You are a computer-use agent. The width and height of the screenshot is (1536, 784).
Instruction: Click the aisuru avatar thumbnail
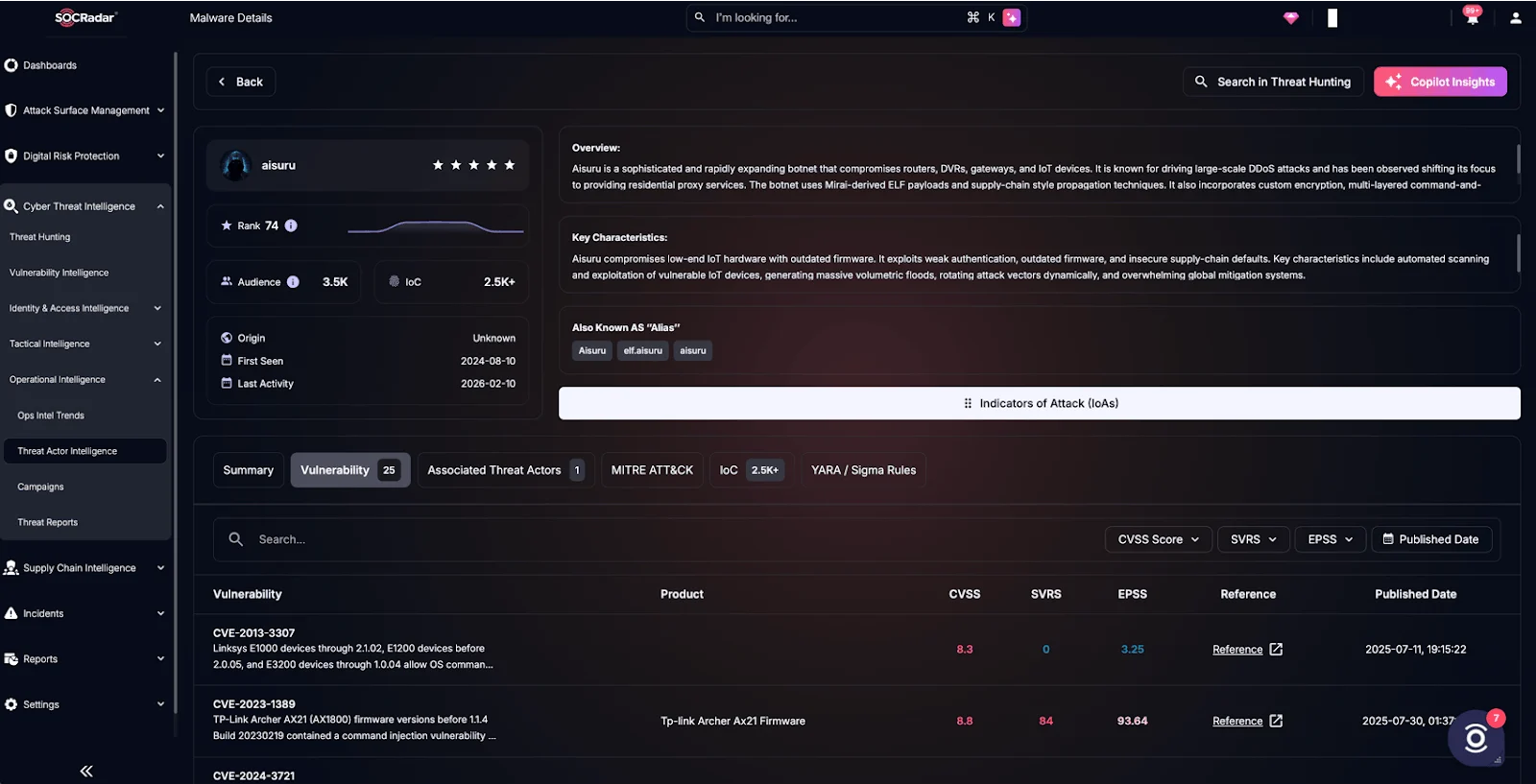pyautogui.click(x=236, y=165)
